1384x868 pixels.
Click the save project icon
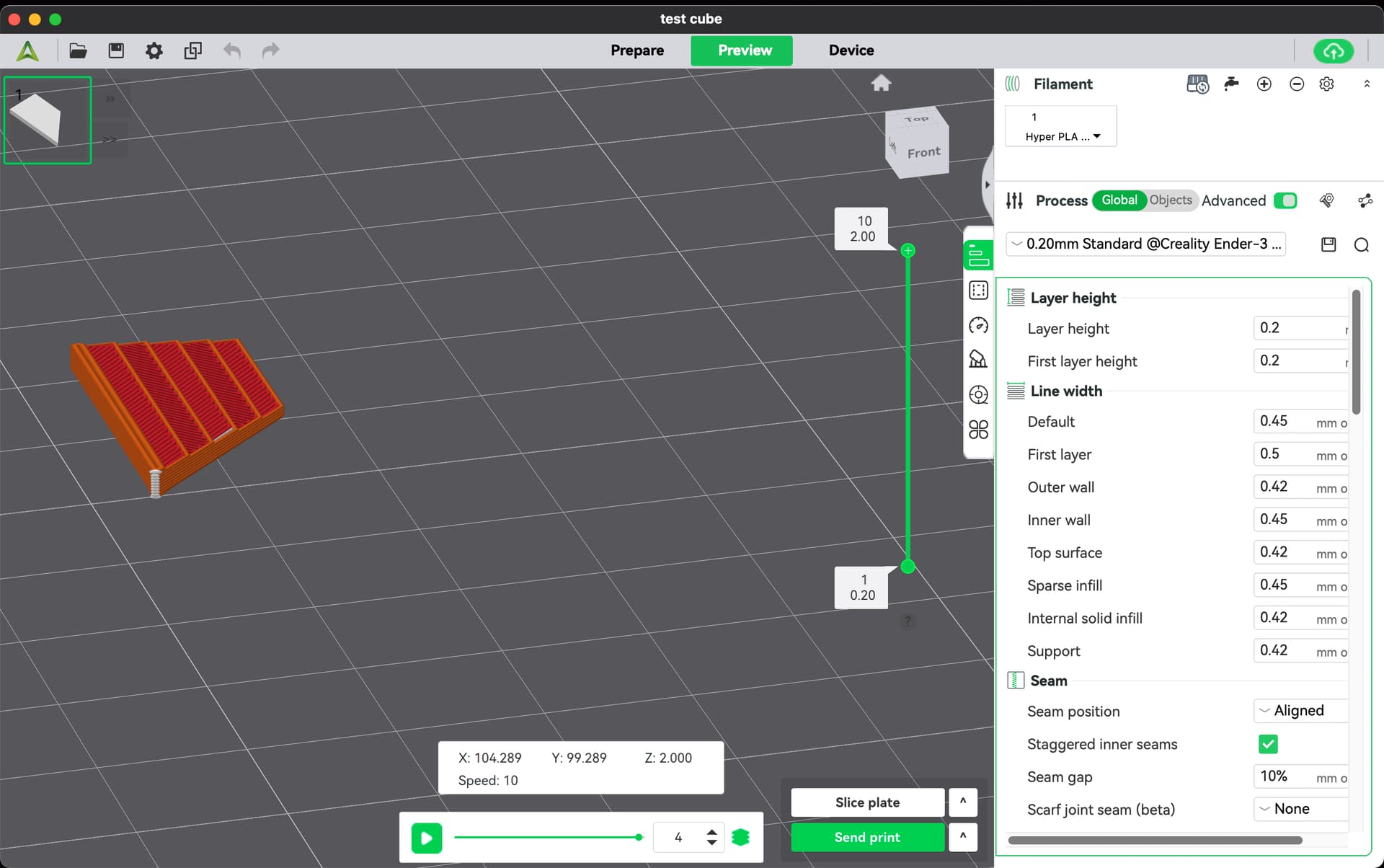pos(116,50)
